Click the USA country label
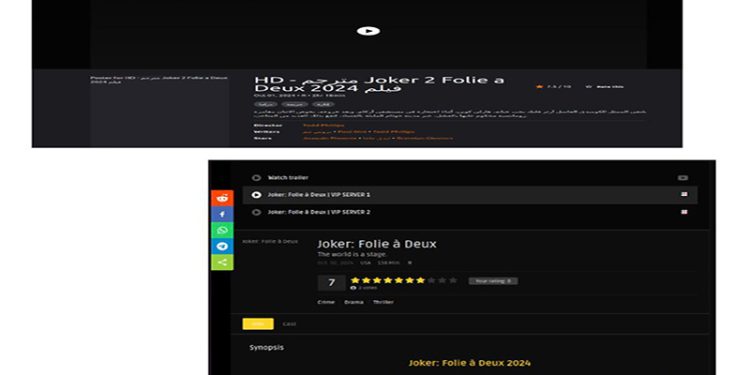The width and height of the screenshot is (750, 375). pos(365,263)
